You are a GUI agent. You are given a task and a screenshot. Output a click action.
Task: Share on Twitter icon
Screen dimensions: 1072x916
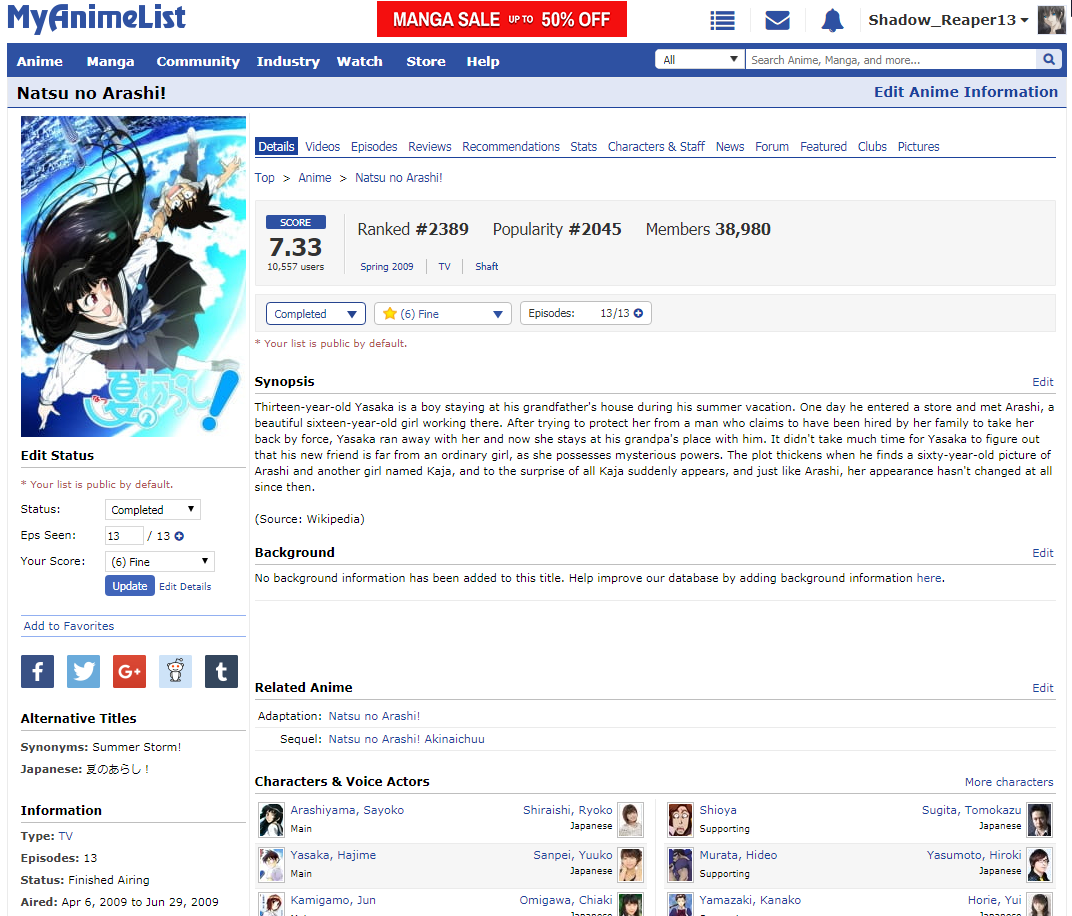tap(83, 672)
